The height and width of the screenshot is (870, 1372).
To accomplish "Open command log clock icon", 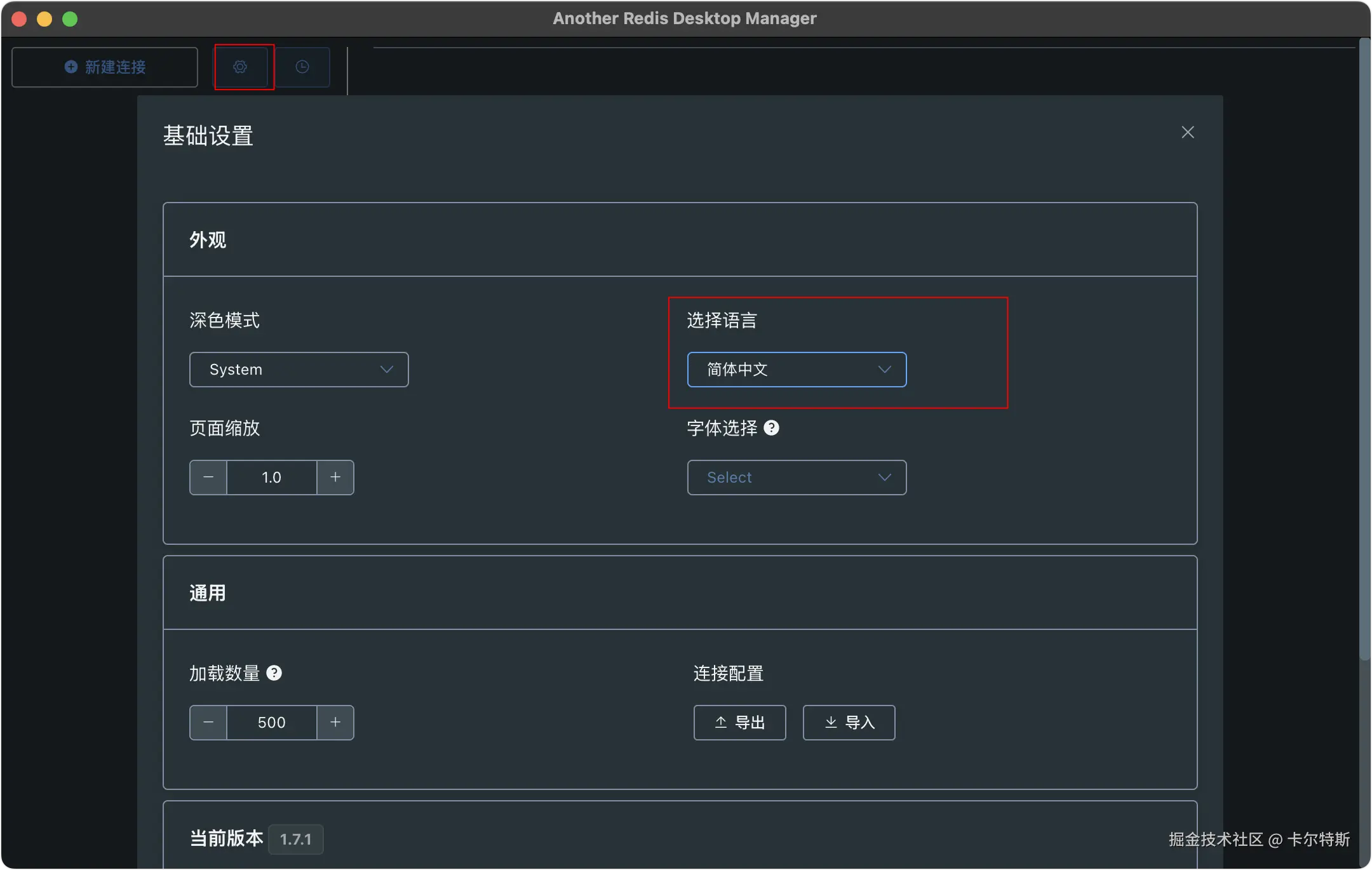I will tap(302, 67).
